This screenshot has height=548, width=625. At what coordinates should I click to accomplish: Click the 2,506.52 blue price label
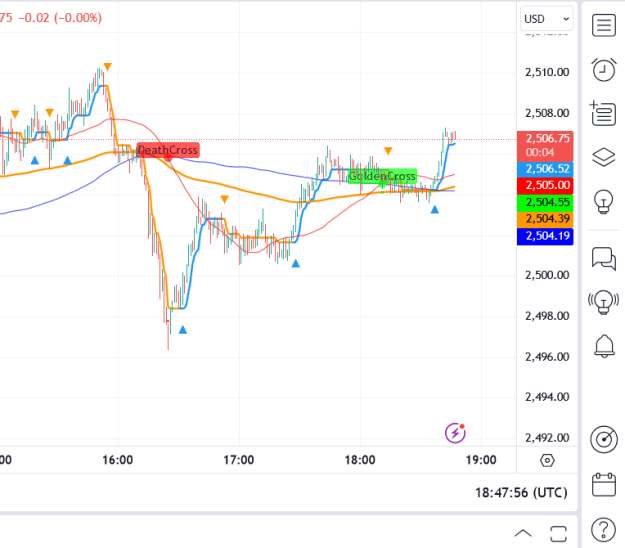click(x=545, y=169)
